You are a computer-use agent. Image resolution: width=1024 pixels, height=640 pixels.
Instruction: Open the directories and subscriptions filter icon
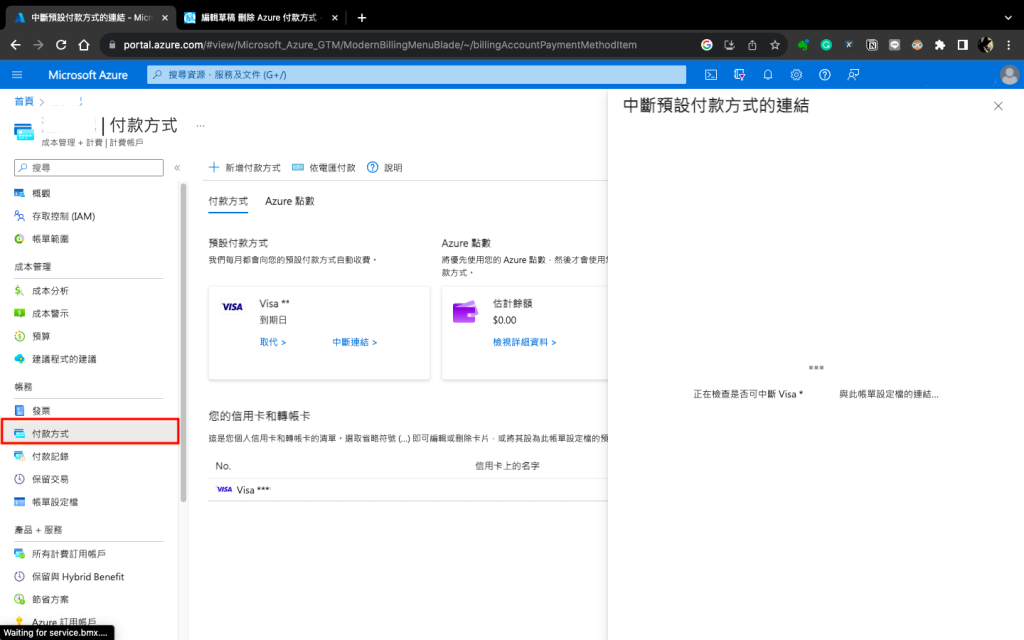[739, 74]
